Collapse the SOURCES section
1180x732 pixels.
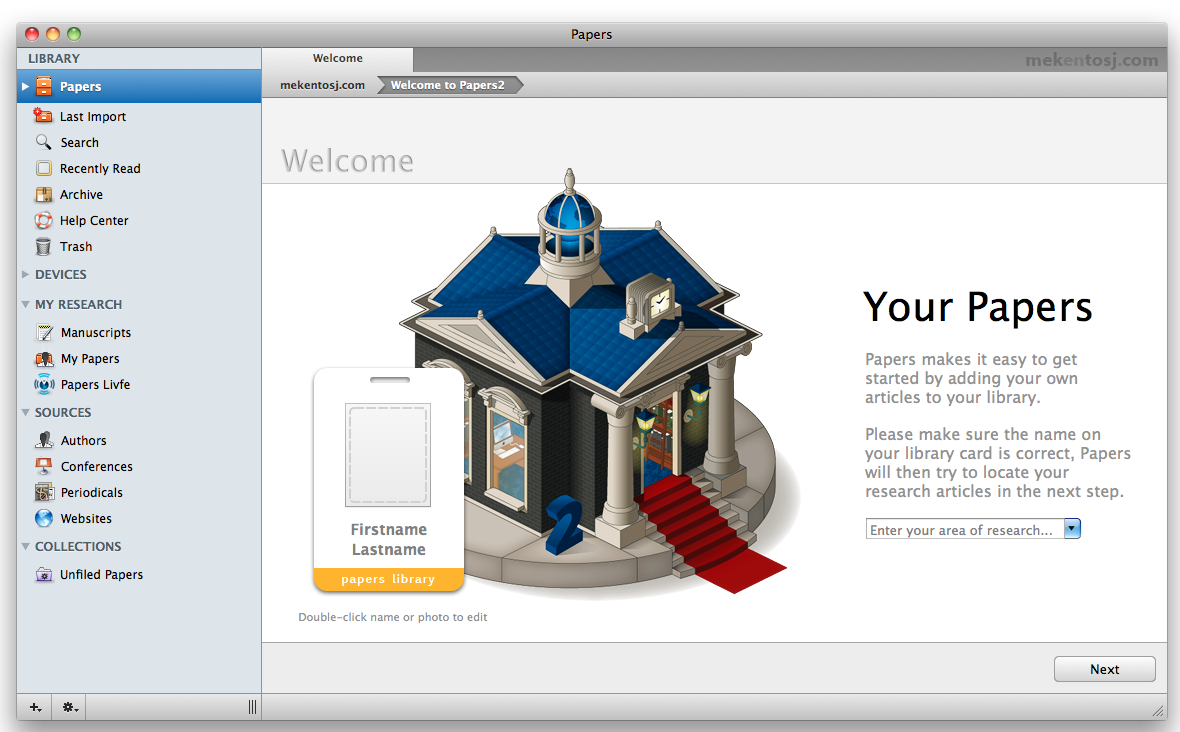click(26, 412)
